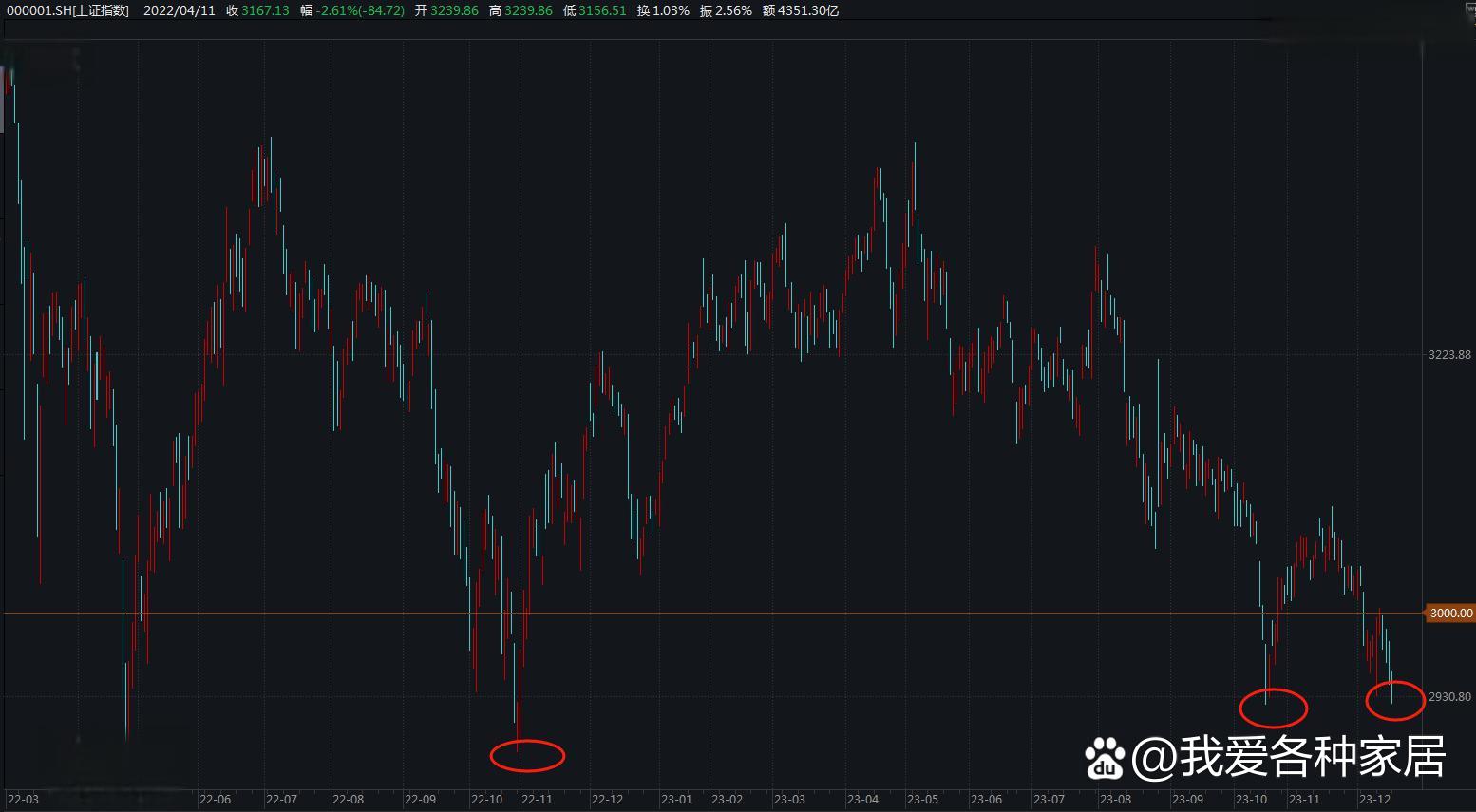Click the 000001.SH index name label
This screenshot has height=812, width=1476.
pyautogui.click(x=67, y=10)
